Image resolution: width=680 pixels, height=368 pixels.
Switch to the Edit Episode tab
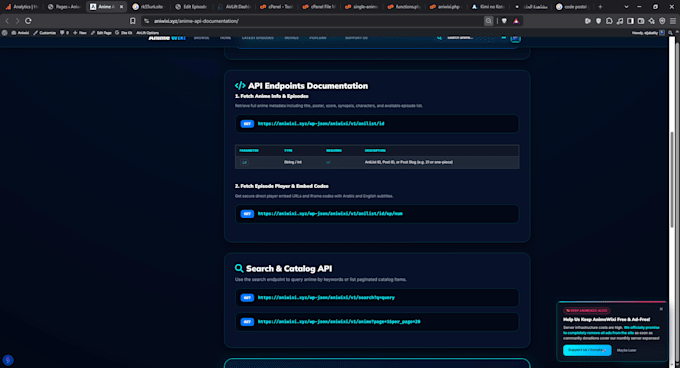[x=191, y=7]
